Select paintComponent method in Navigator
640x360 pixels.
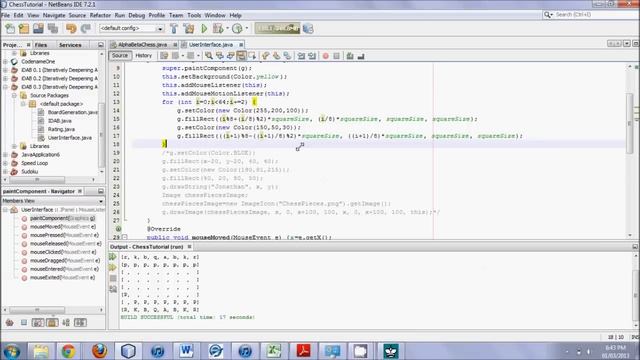tap(62, 218)
